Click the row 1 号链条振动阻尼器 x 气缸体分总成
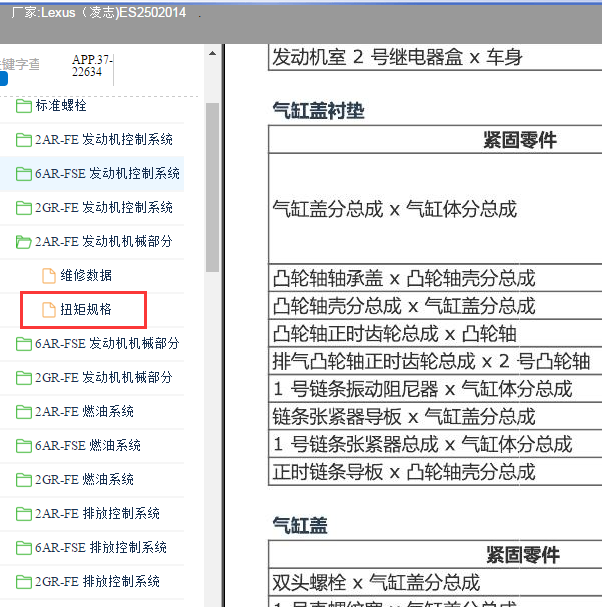602x607 pixels. [x=435, y=389]
